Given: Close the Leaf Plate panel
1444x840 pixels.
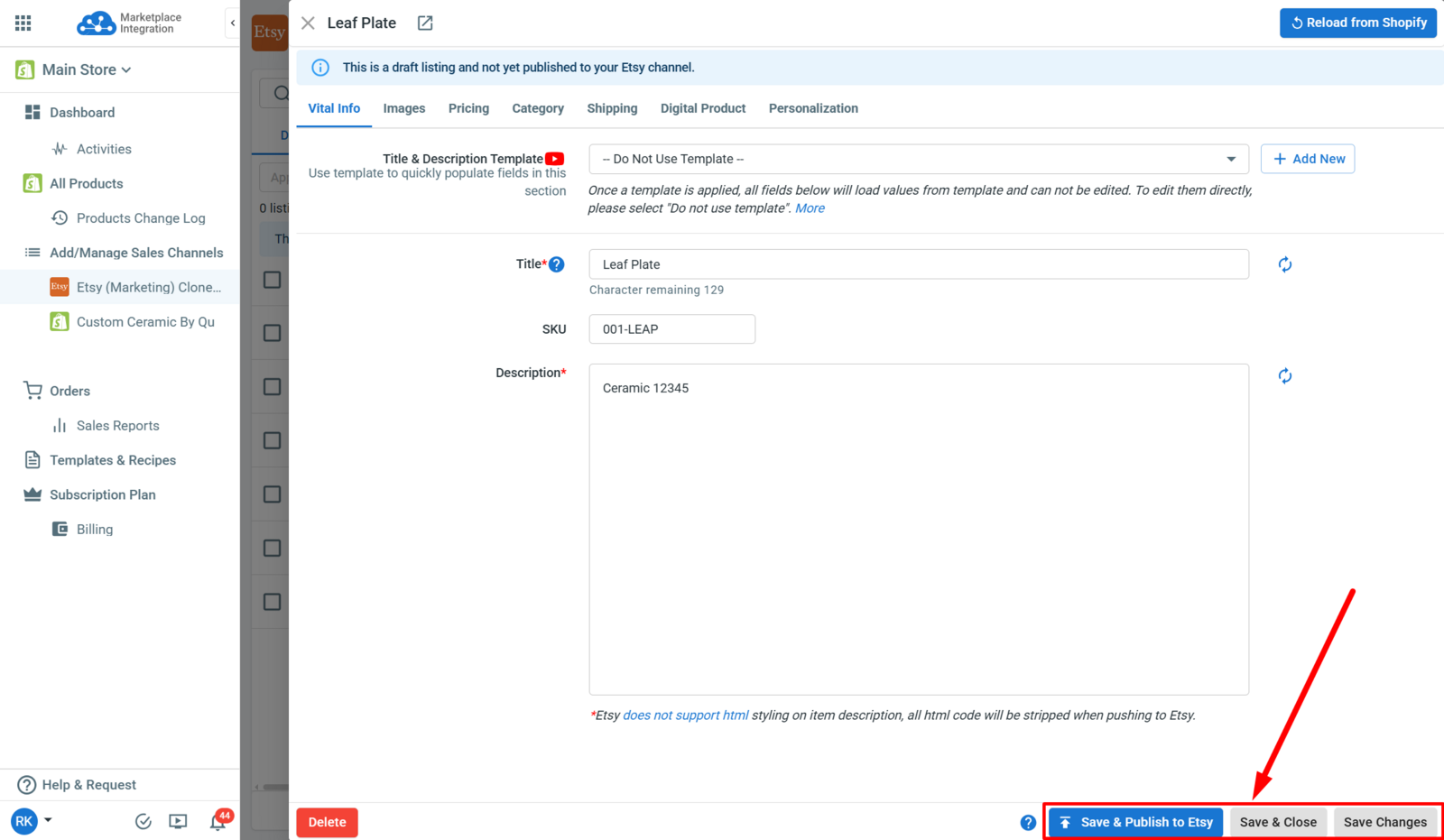Looking at the screenshot, I should [308, 23].
